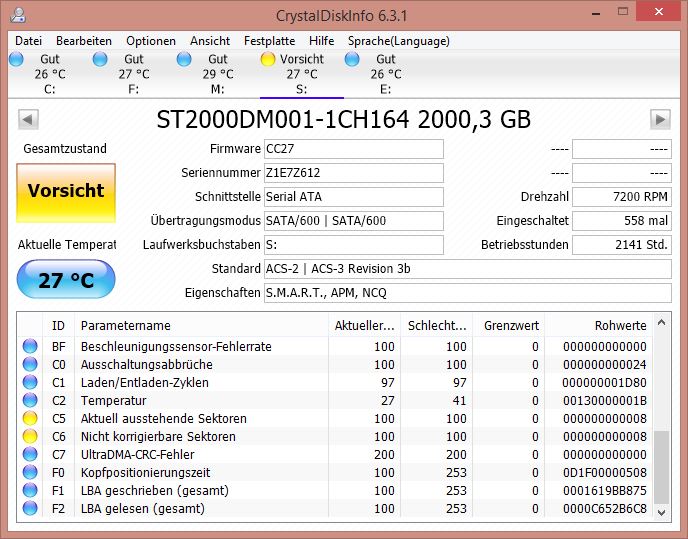Go to previous disk with left arrow

click(29, 119)
